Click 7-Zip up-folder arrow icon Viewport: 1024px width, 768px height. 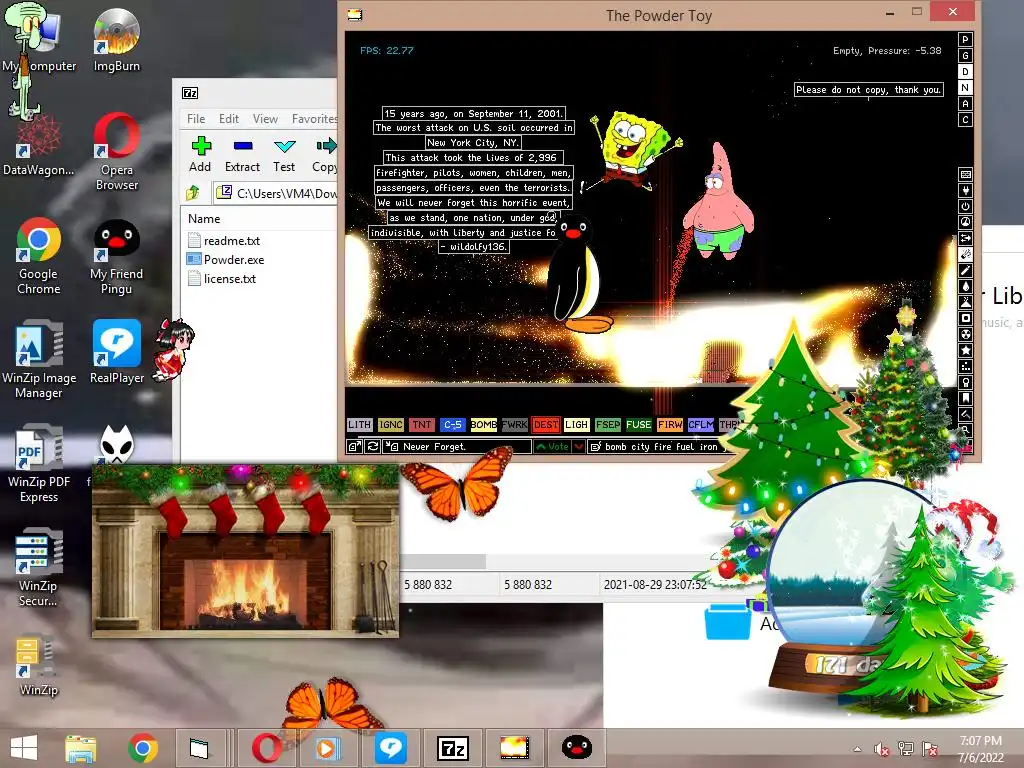click(193, 193)
